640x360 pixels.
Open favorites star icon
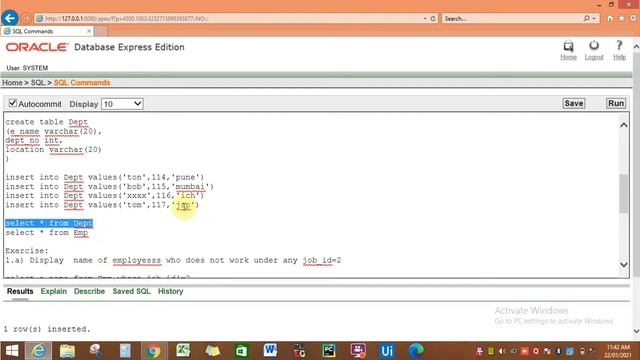622,18
